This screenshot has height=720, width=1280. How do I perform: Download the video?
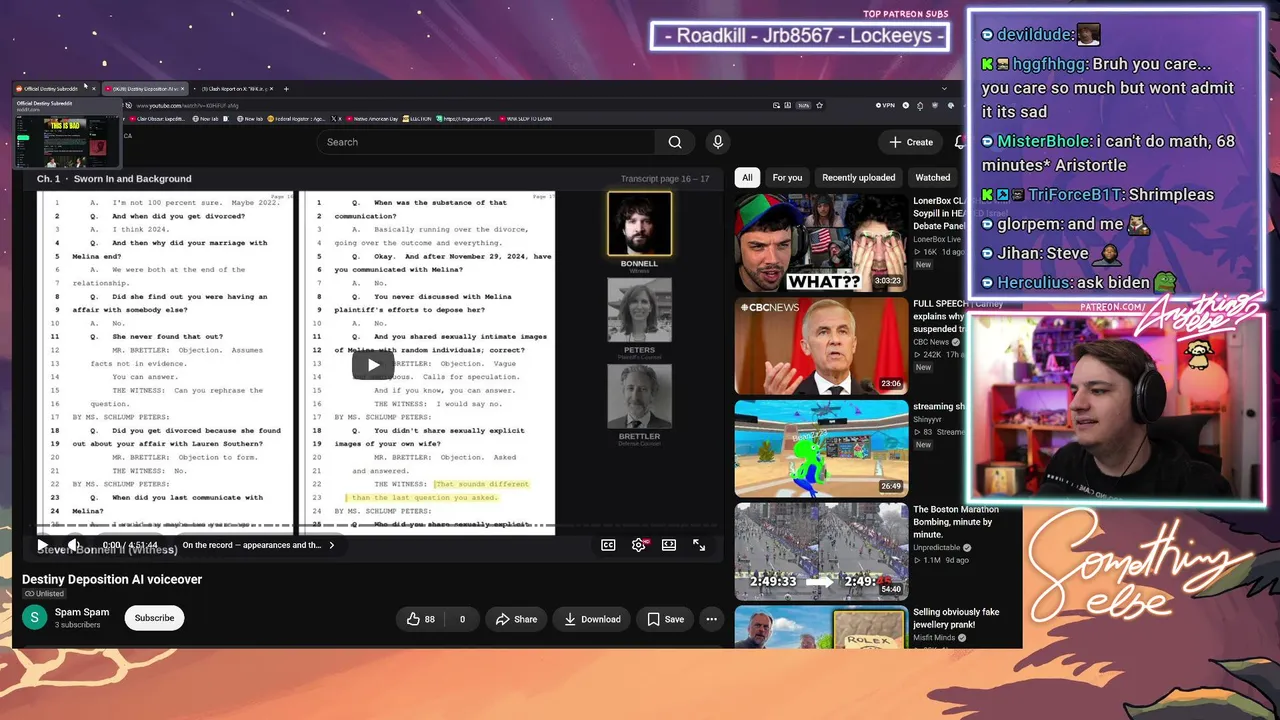(x=592, y=619)
